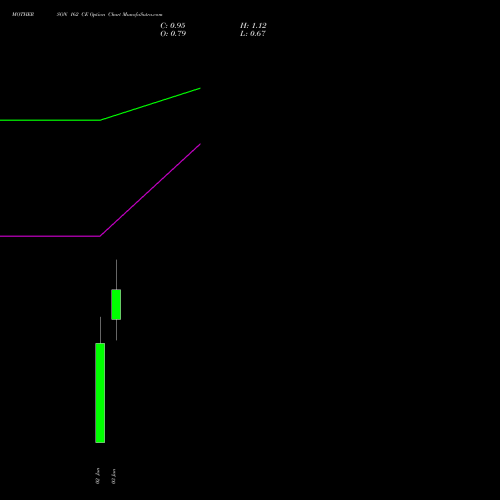500x500 pixels.
Task: Select the high value "H: 1.12"
Action: [253, 26]
